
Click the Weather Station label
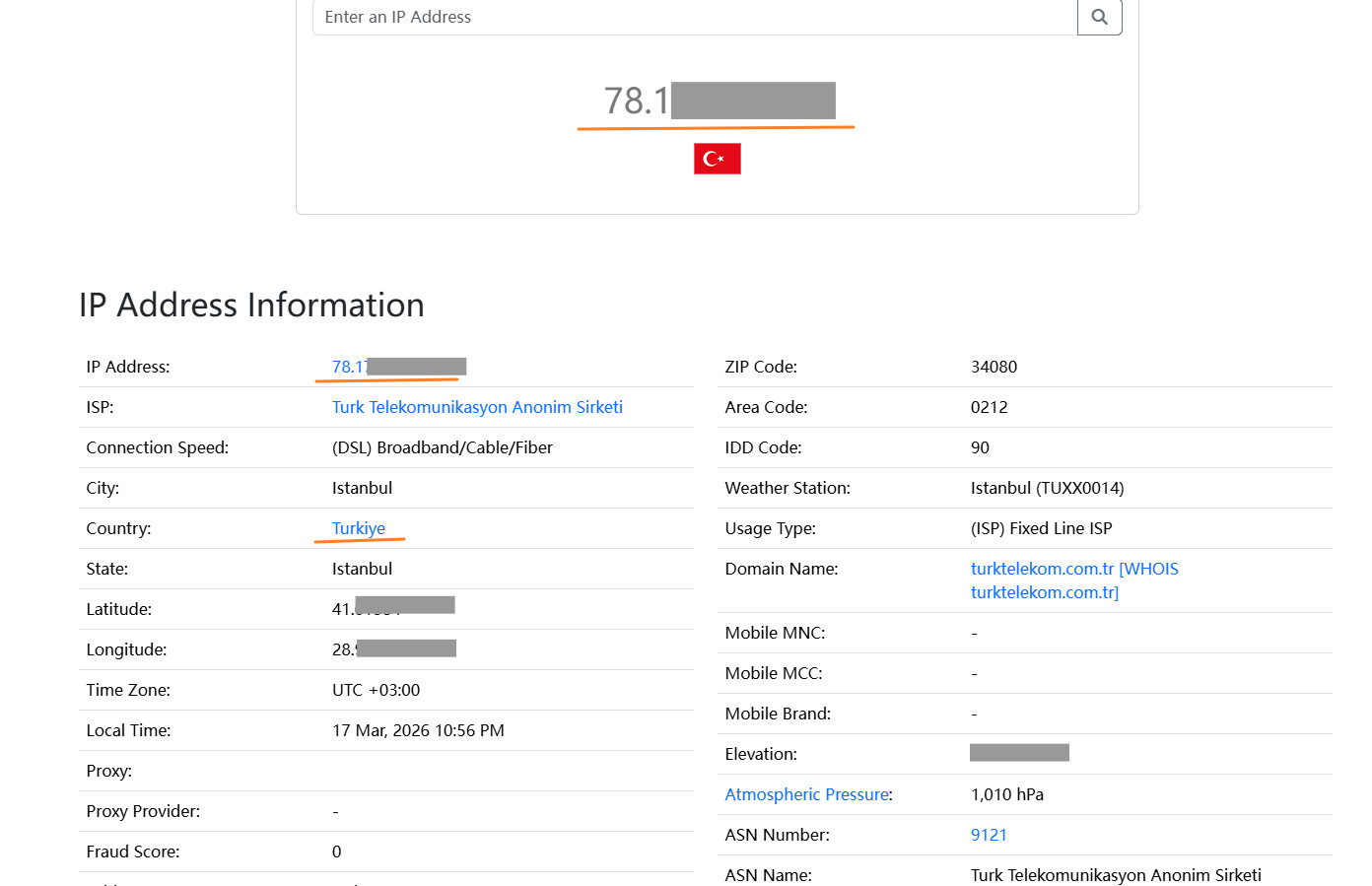point(788,488)
